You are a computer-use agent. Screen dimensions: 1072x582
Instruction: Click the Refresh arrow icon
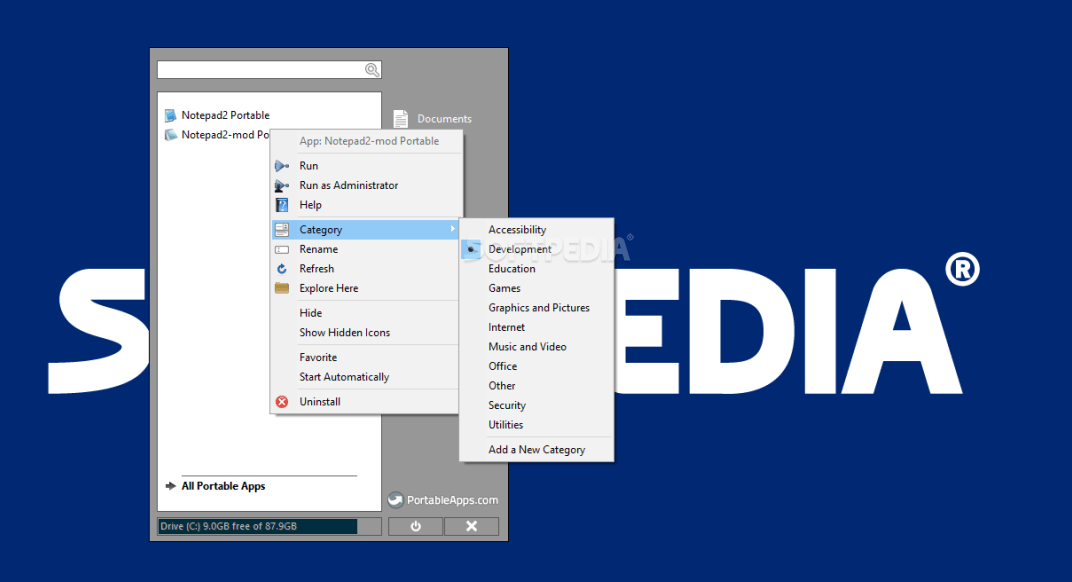282,269
